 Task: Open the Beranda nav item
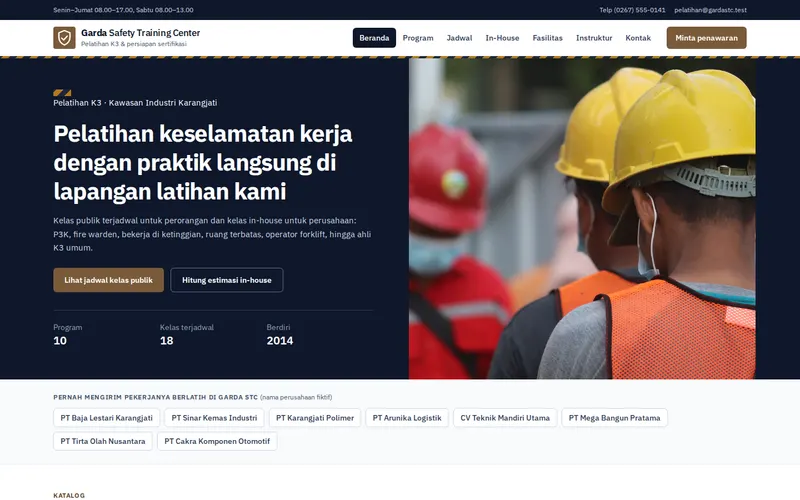pyautogui.click(x=374, y=38)
